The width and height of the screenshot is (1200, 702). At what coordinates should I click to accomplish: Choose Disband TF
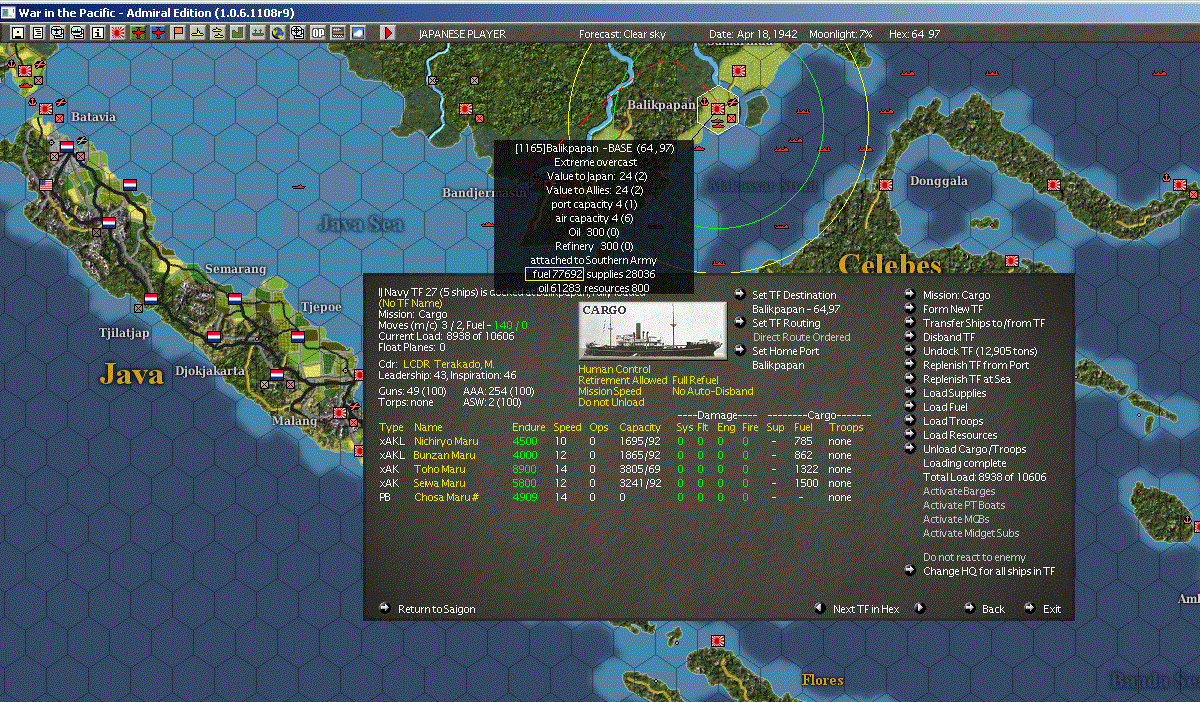coord(948,337)
